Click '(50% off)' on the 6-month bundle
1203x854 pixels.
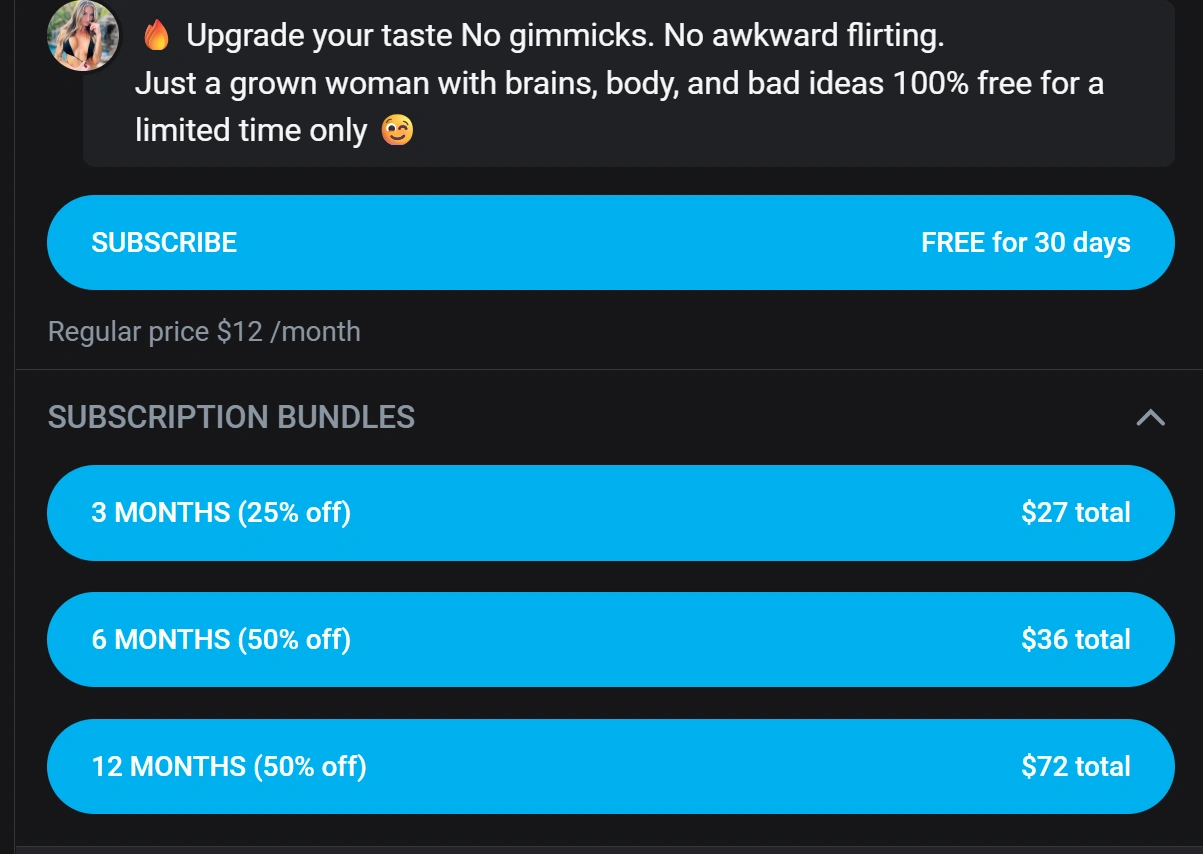294,640
